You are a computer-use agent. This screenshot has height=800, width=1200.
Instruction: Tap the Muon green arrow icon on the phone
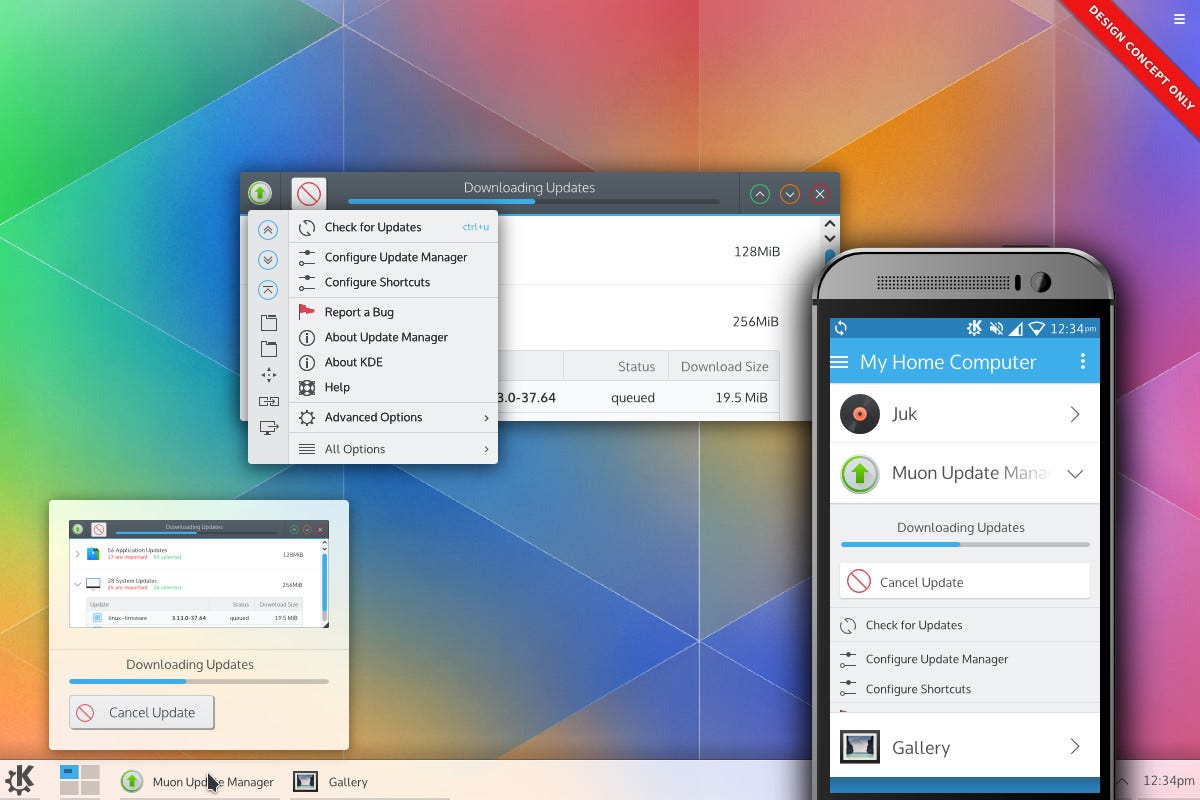click(x=859, y=473)
